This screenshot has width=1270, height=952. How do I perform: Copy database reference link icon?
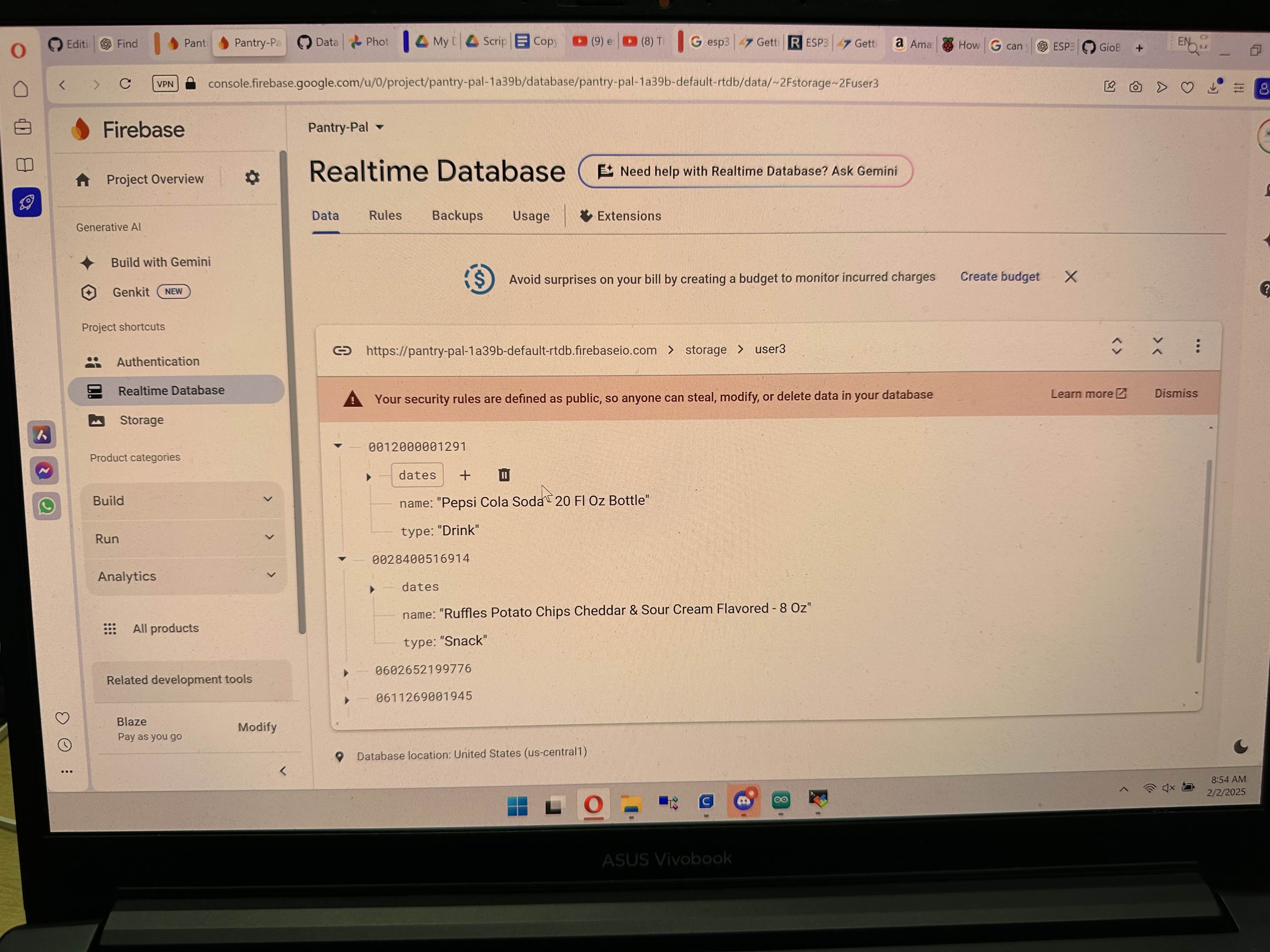[342, 350]
